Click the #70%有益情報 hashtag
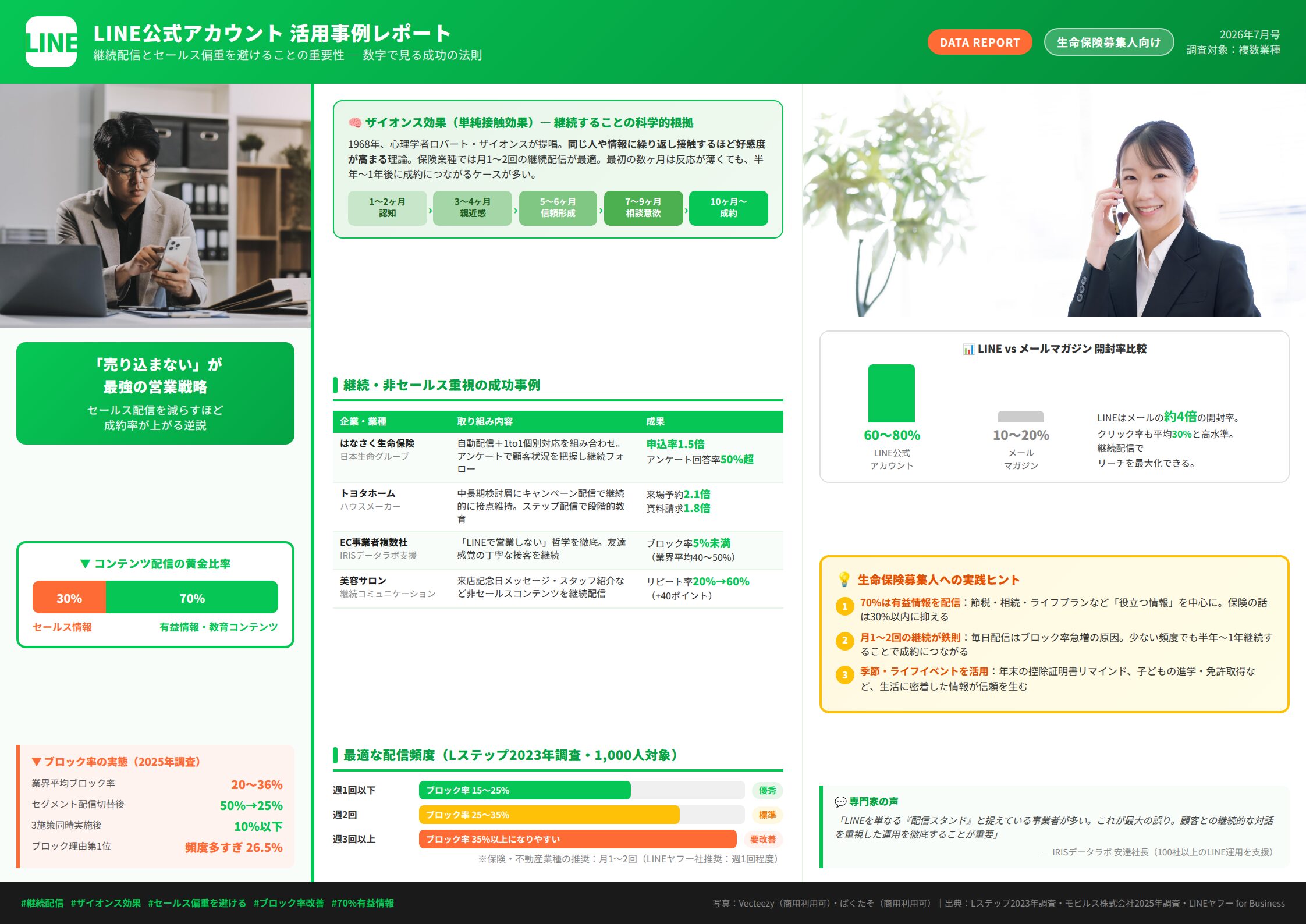 tap(363, 903)
